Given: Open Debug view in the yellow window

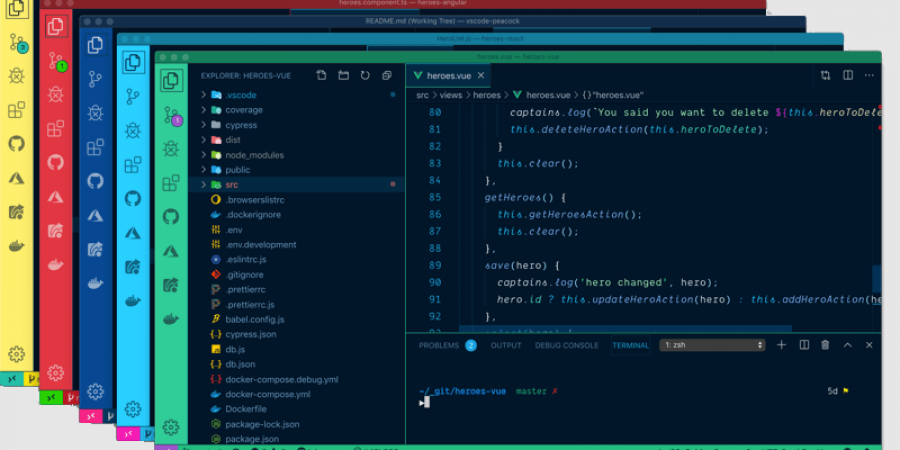Looking at the screenshot, I should tap(17, 76).
